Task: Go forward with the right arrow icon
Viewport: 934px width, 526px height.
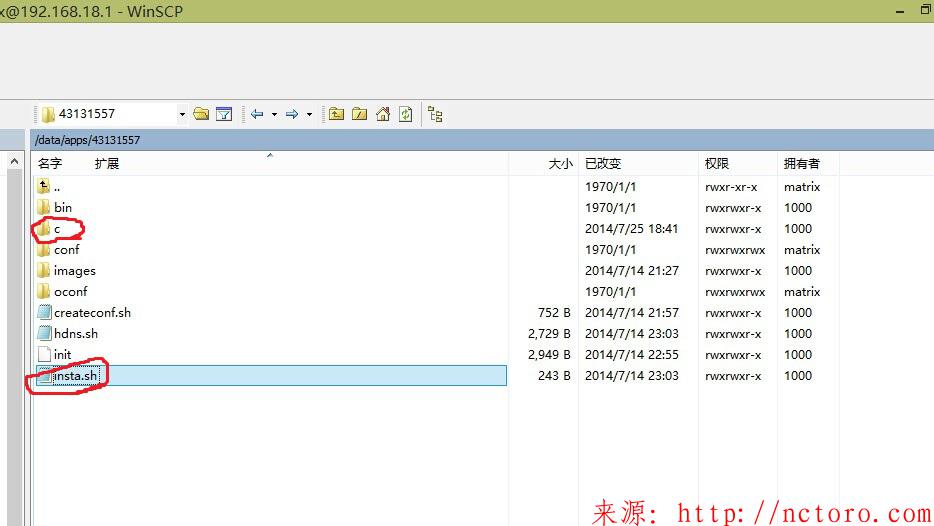Action: [292, 114]
